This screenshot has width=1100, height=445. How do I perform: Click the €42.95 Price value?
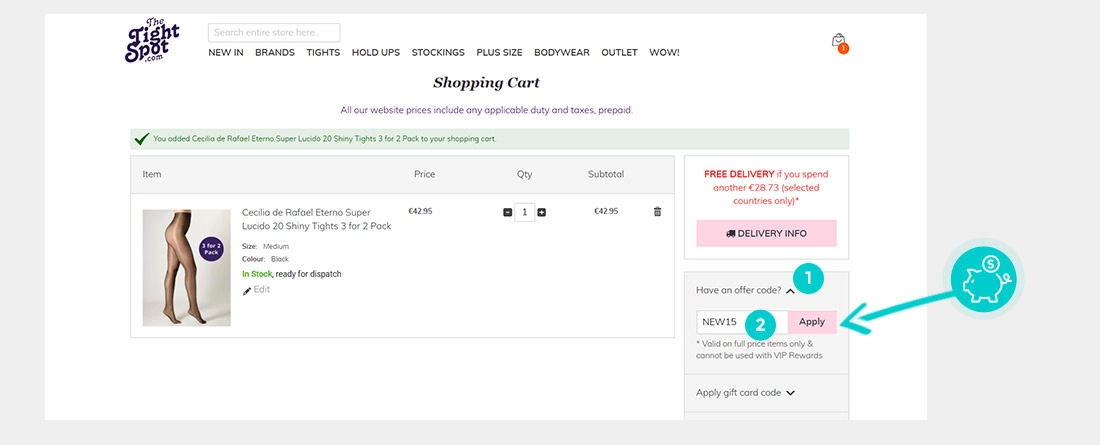420,211
